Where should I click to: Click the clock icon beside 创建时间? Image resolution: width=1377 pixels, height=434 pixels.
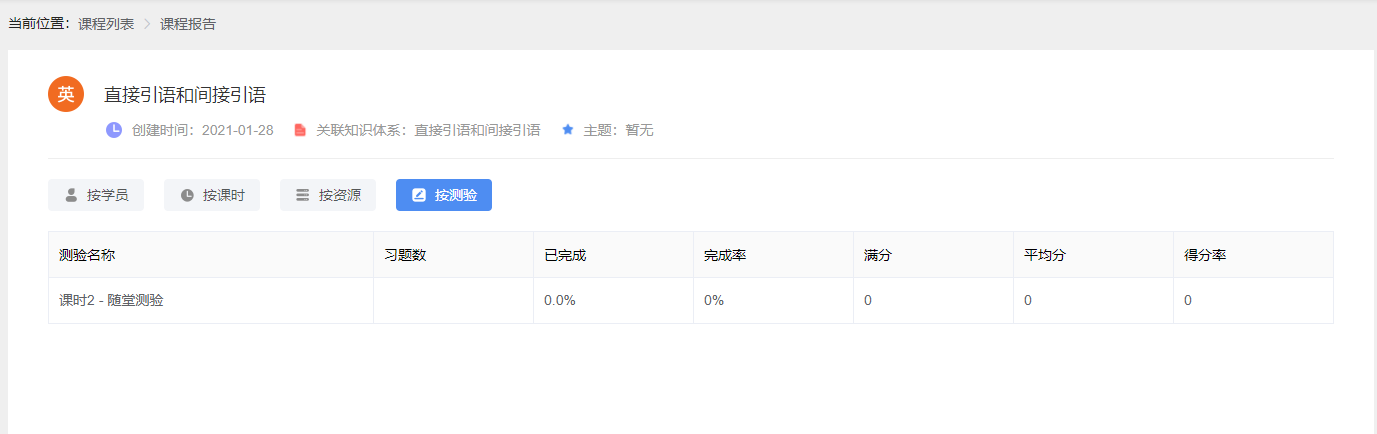(114, 130)
